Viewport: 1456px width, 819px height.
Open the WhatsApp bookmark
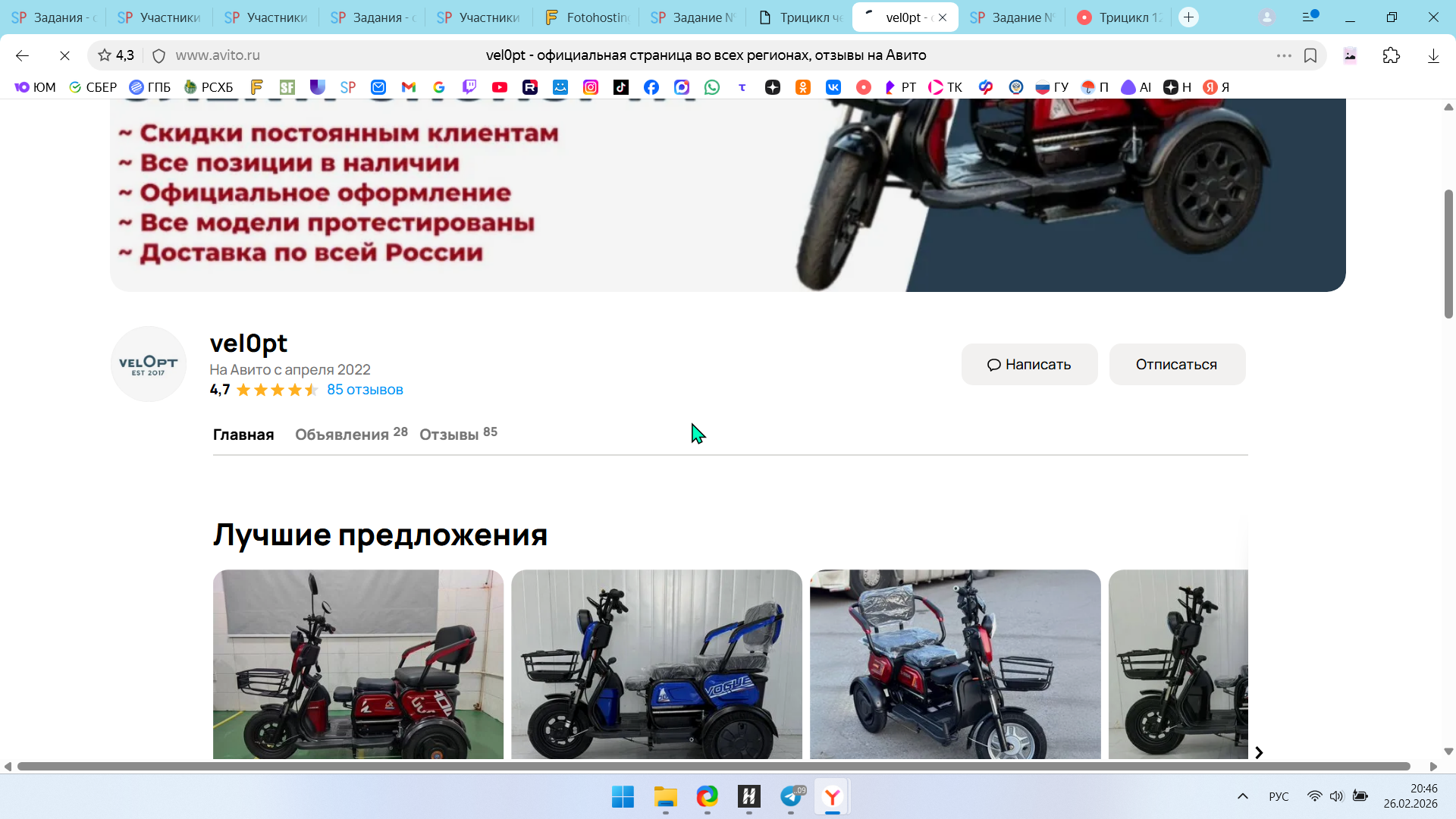[711, 87]
